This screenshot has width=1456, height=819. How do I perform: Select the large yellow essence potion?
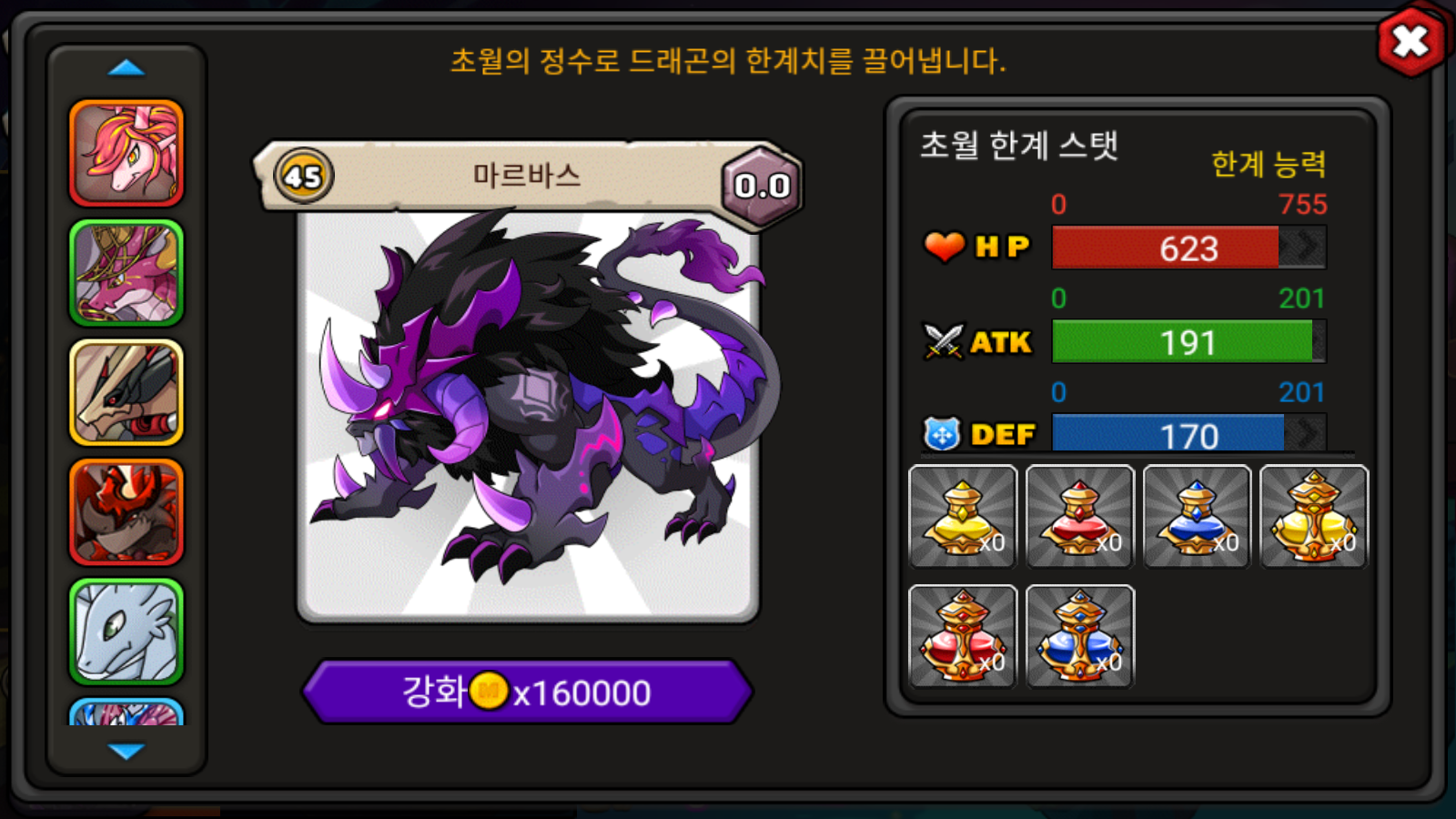pyautogui.click(x=1314, y=517)
